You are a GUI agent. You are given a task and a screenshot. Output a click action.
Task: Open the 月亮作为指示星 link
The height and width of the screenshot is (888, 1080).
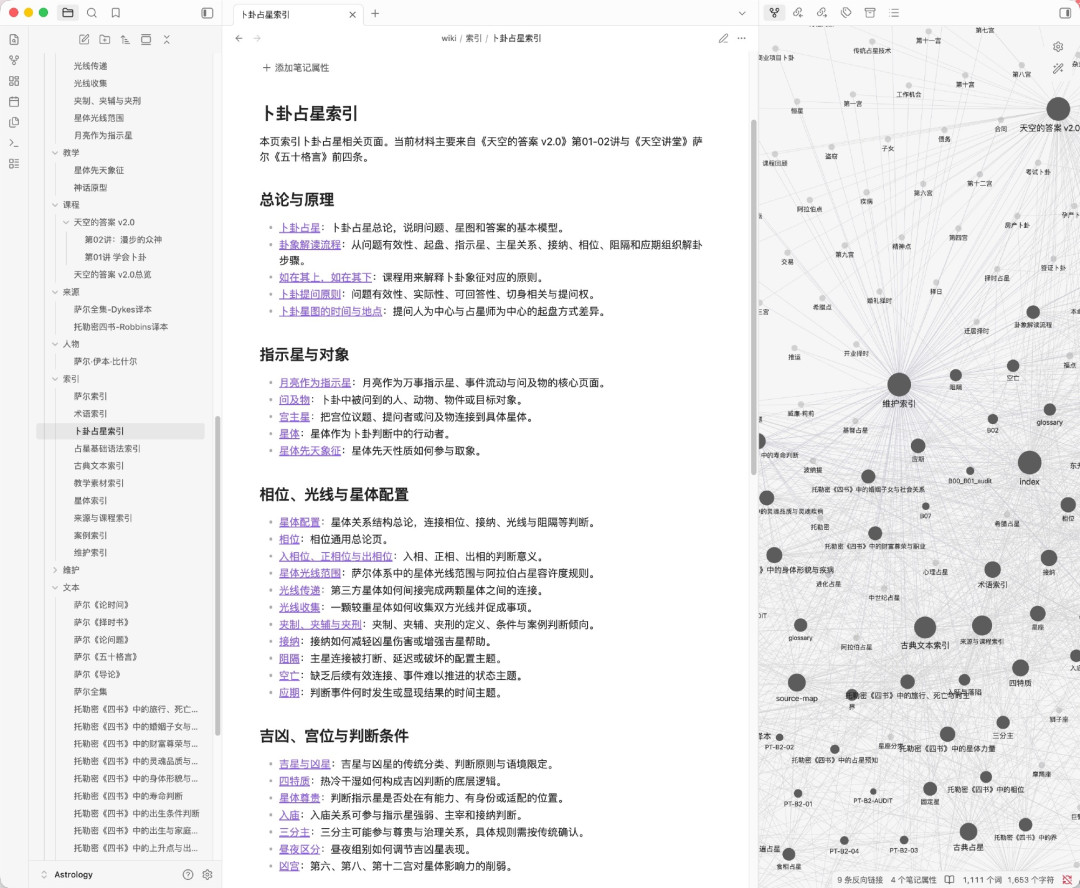315,382
